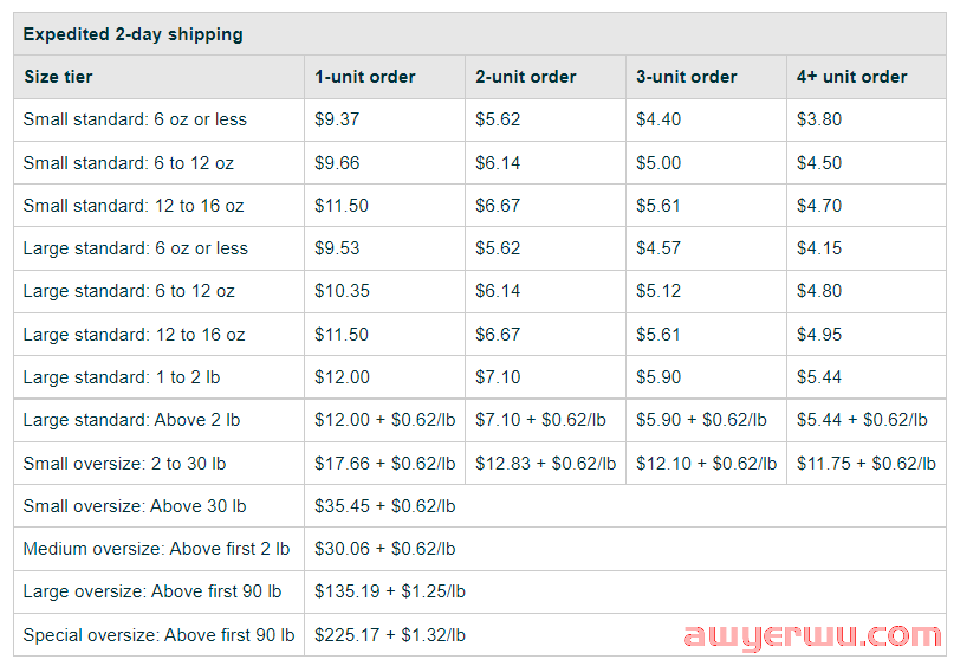
Task: Select the "Special oversize: Above first 90 lb" label
Action: [159, 634]
